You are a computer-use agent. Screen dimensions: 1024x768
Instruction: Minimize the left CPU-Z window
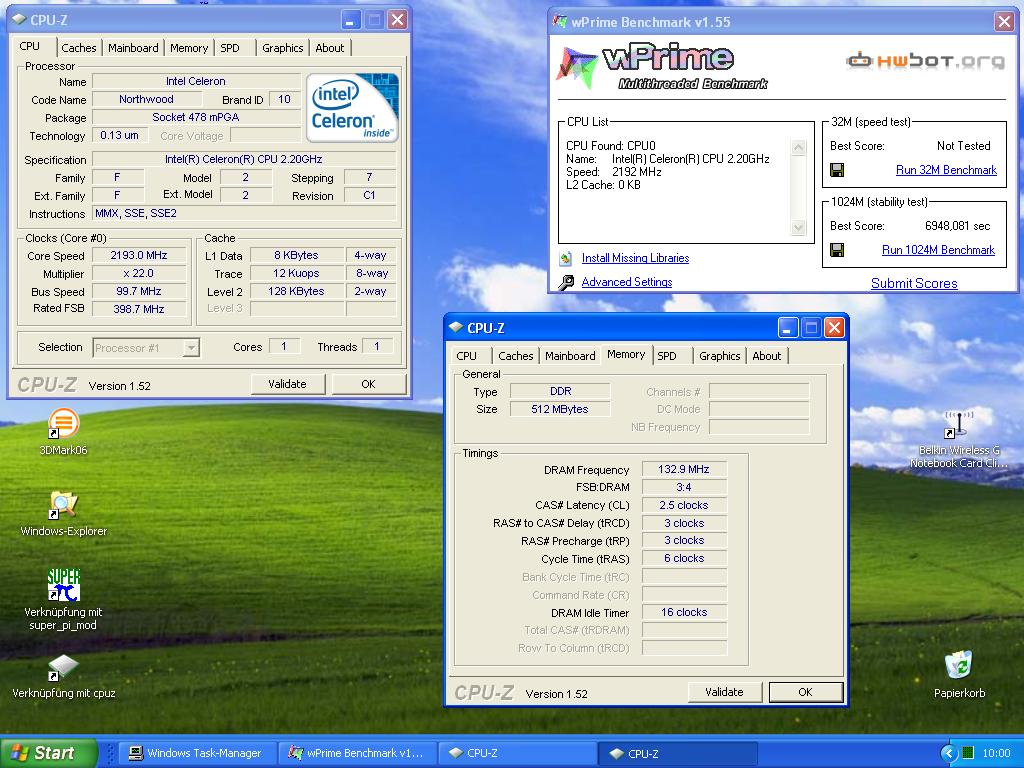click(351, 20)
